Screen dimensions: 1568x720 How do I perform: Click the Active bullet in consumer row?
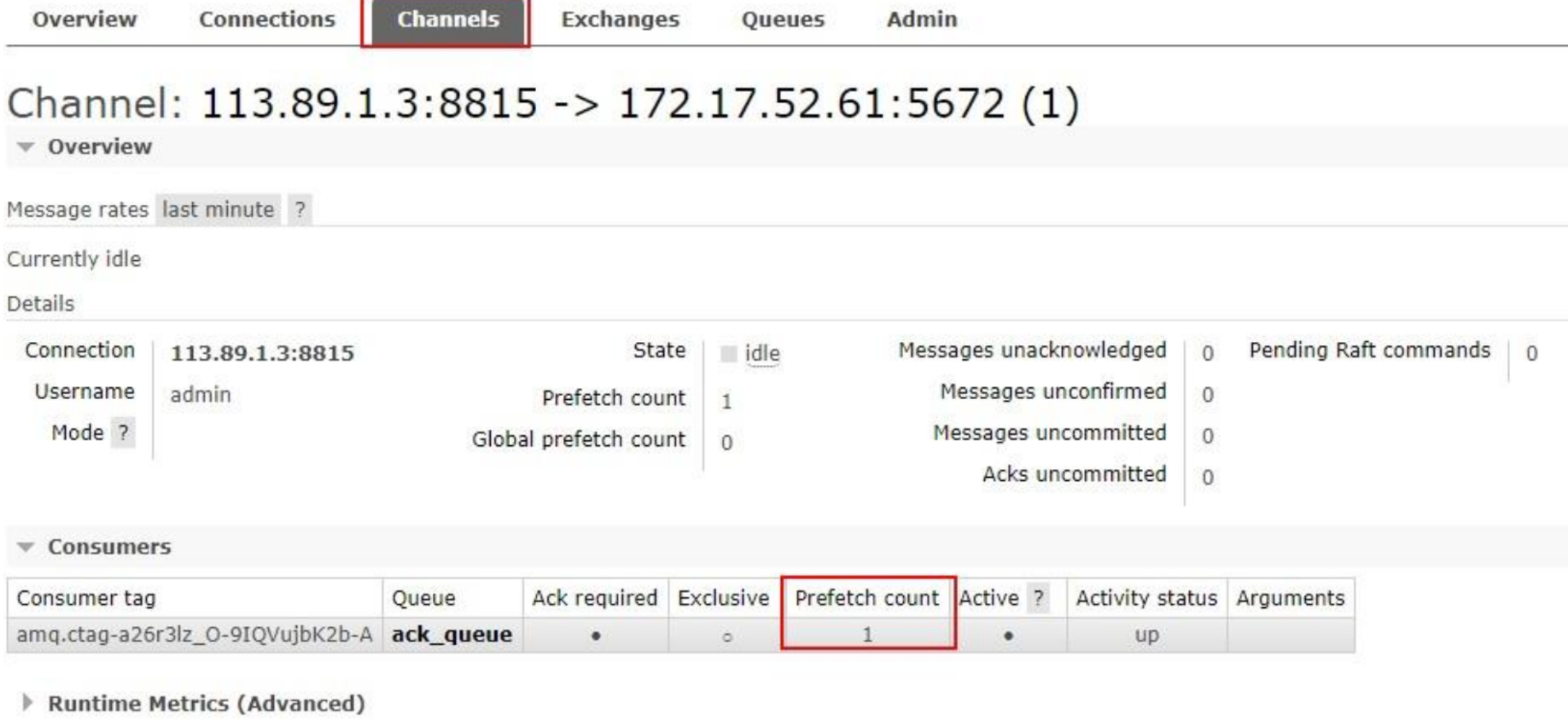(x=1008, y=636)
